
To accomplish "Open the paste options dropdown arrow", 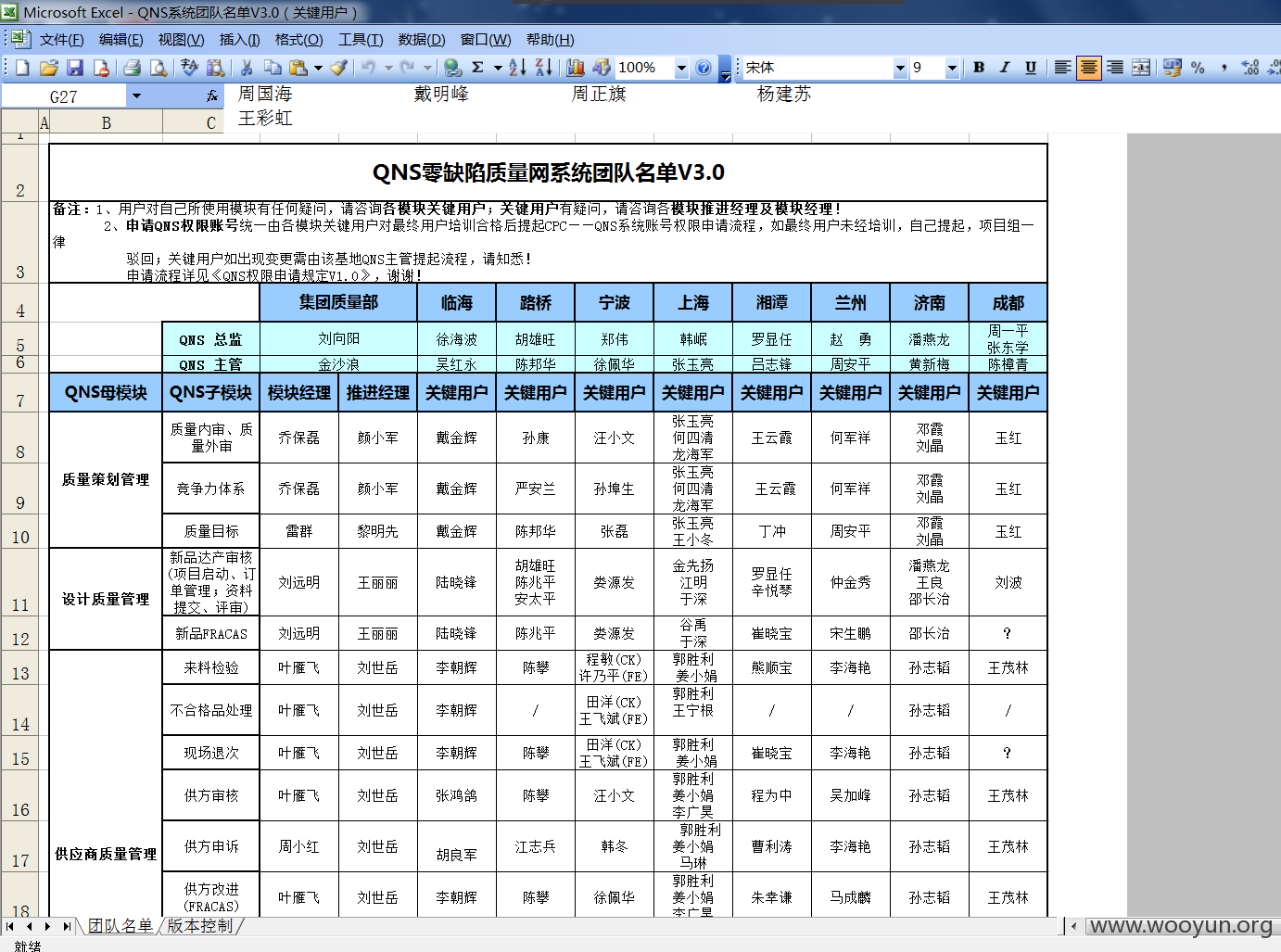I will [x=318, y=68].
